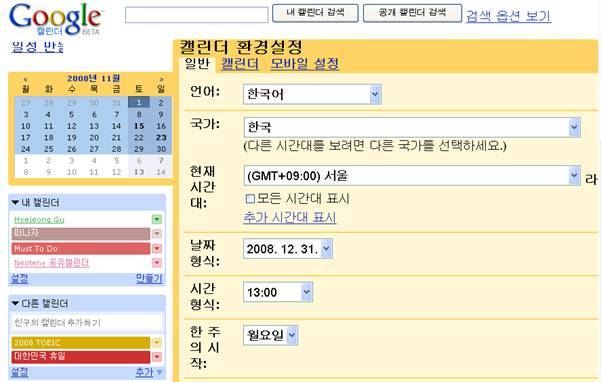Toggle the 2008 TOEIC calendar bar
Image resolution: width=601 pixels, height=382 pixels.
80,342
